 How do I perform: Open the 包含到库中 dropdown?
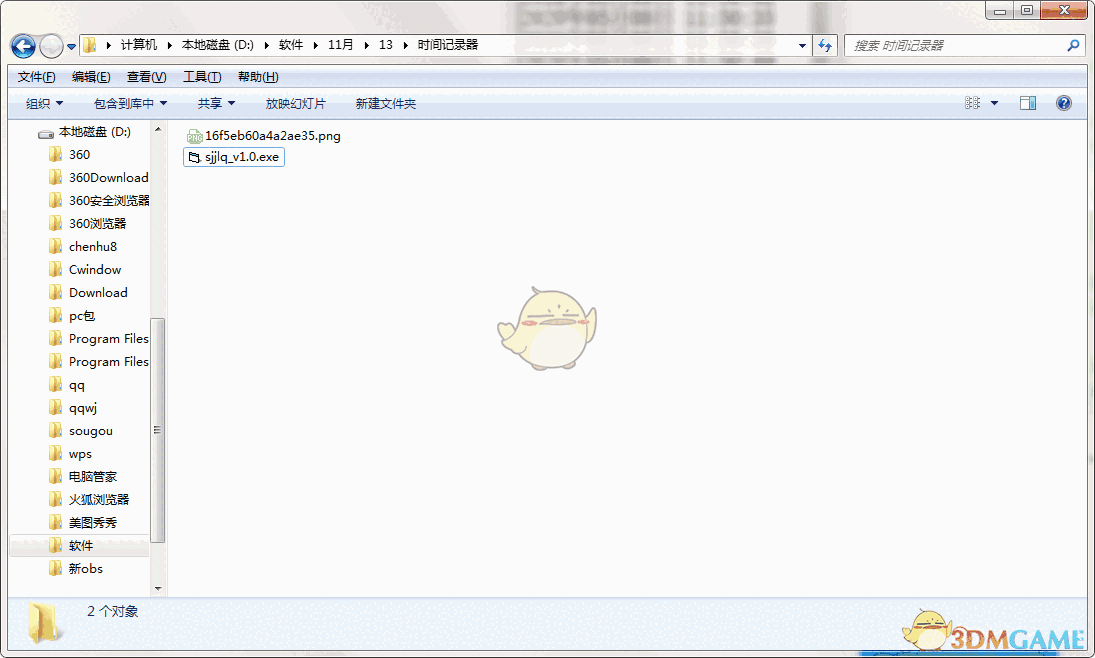coord(130,103)
